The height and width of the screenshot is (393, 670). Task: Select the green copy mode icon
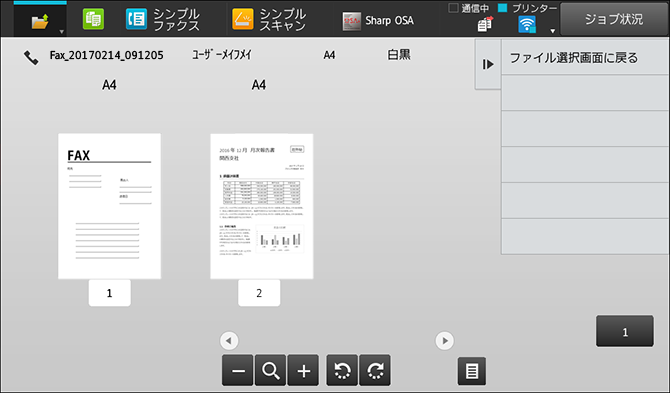click(93, 20)
